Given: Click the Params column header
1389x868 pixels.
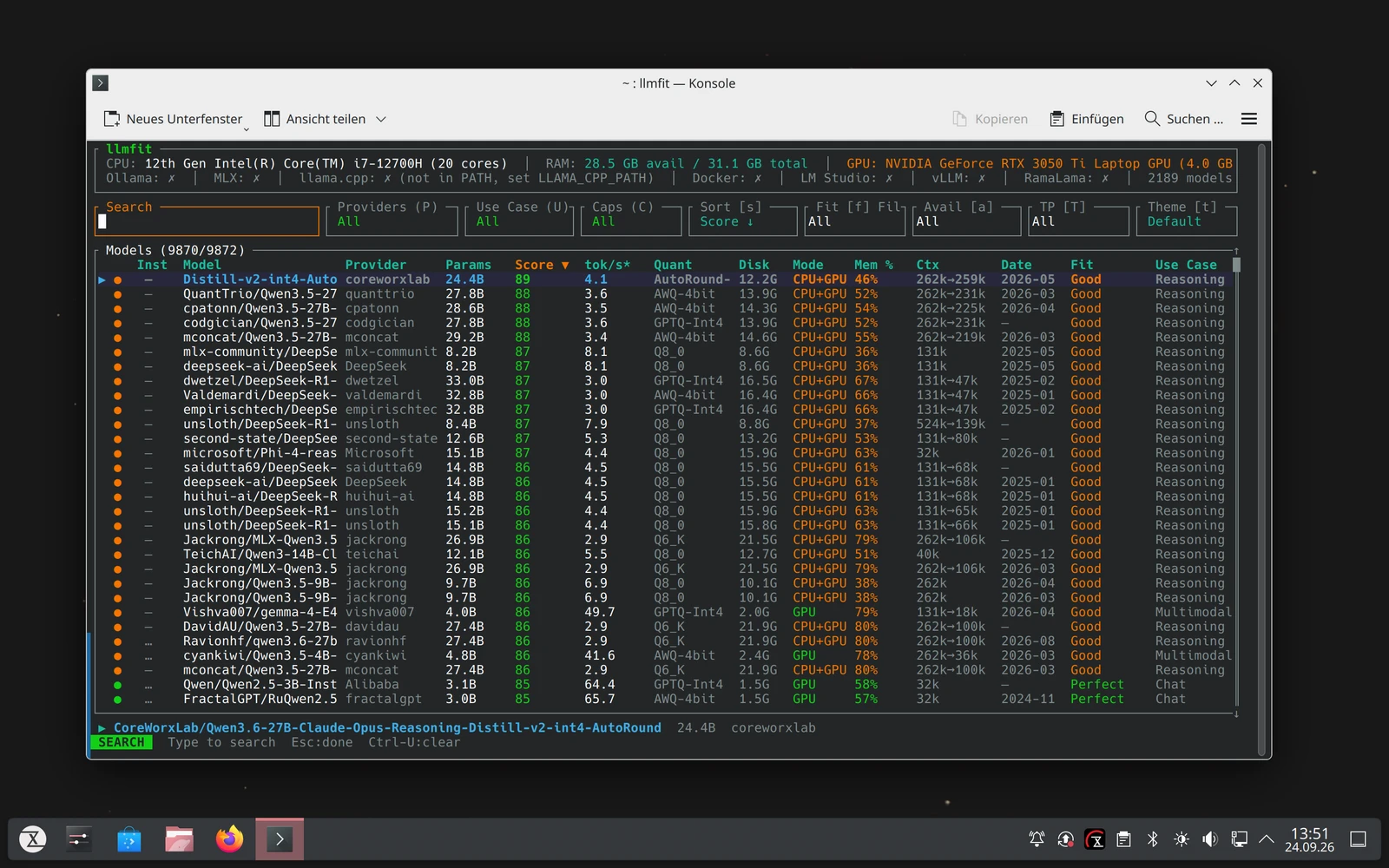Looking at the screenshot, I should (468, 265).
